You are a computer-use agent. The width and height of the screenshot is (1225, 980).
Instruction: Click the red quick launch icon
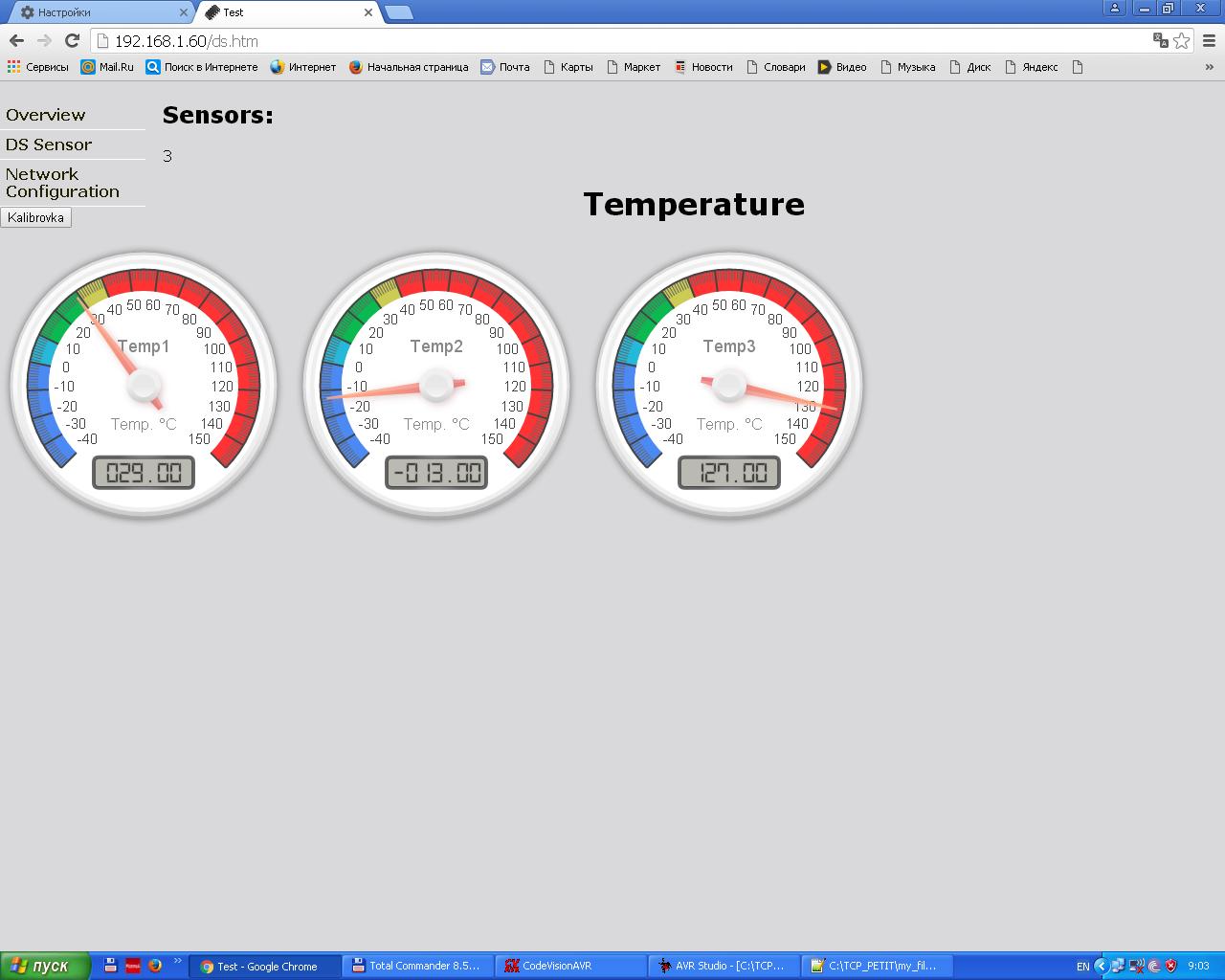click(133, 966)
